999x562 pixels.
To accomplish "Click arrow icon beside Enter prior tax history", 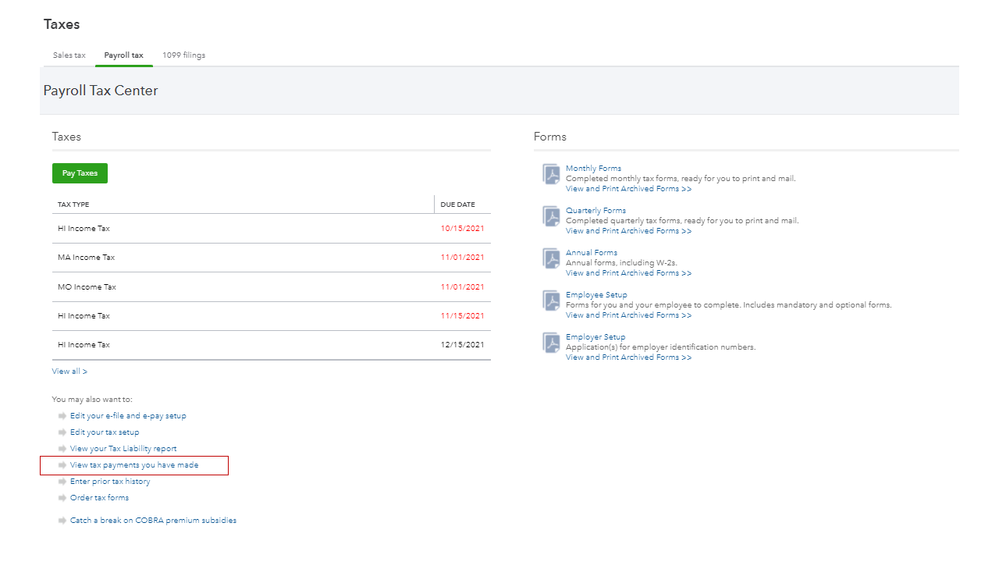I will click(x=62, y=482).
